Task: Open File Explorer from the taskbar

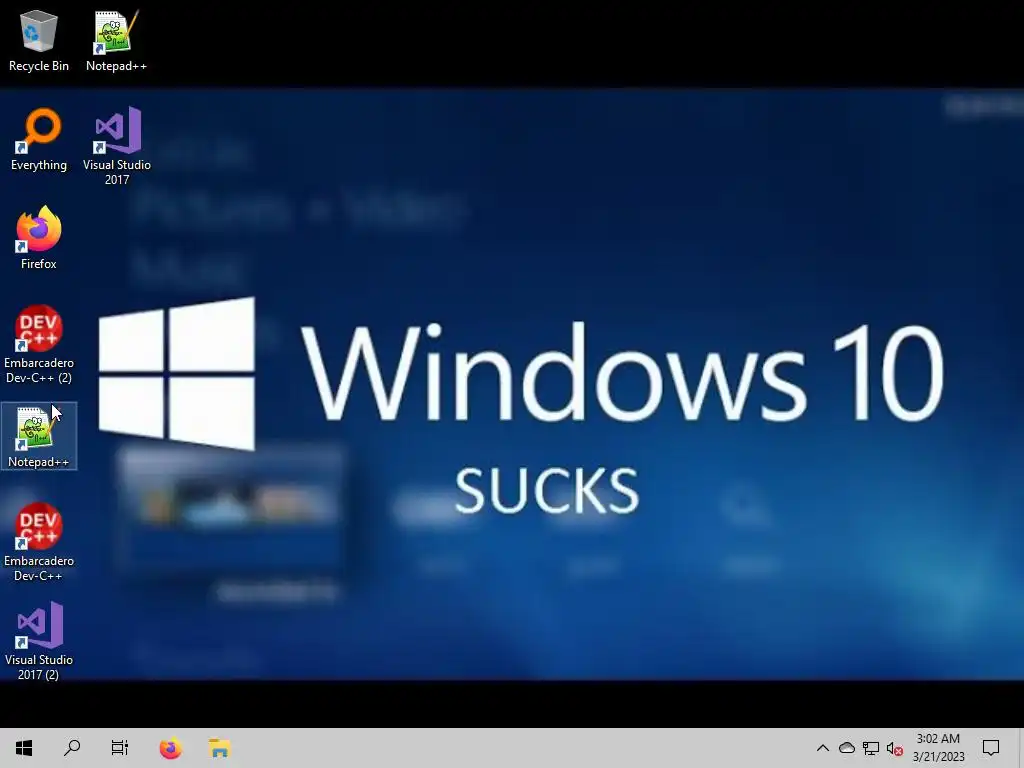Action: point(219,748)
